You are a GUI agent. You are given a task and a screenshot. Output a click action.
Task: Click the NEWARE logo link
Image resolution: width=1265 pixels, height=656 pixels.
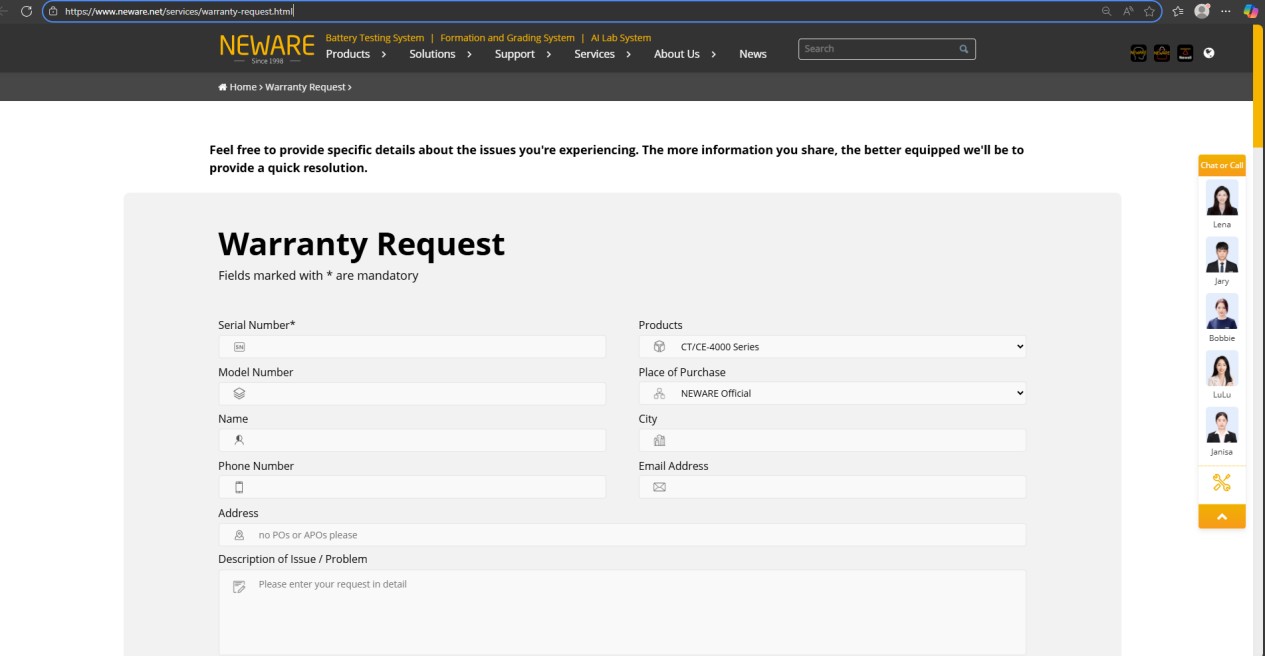(266, 47)
